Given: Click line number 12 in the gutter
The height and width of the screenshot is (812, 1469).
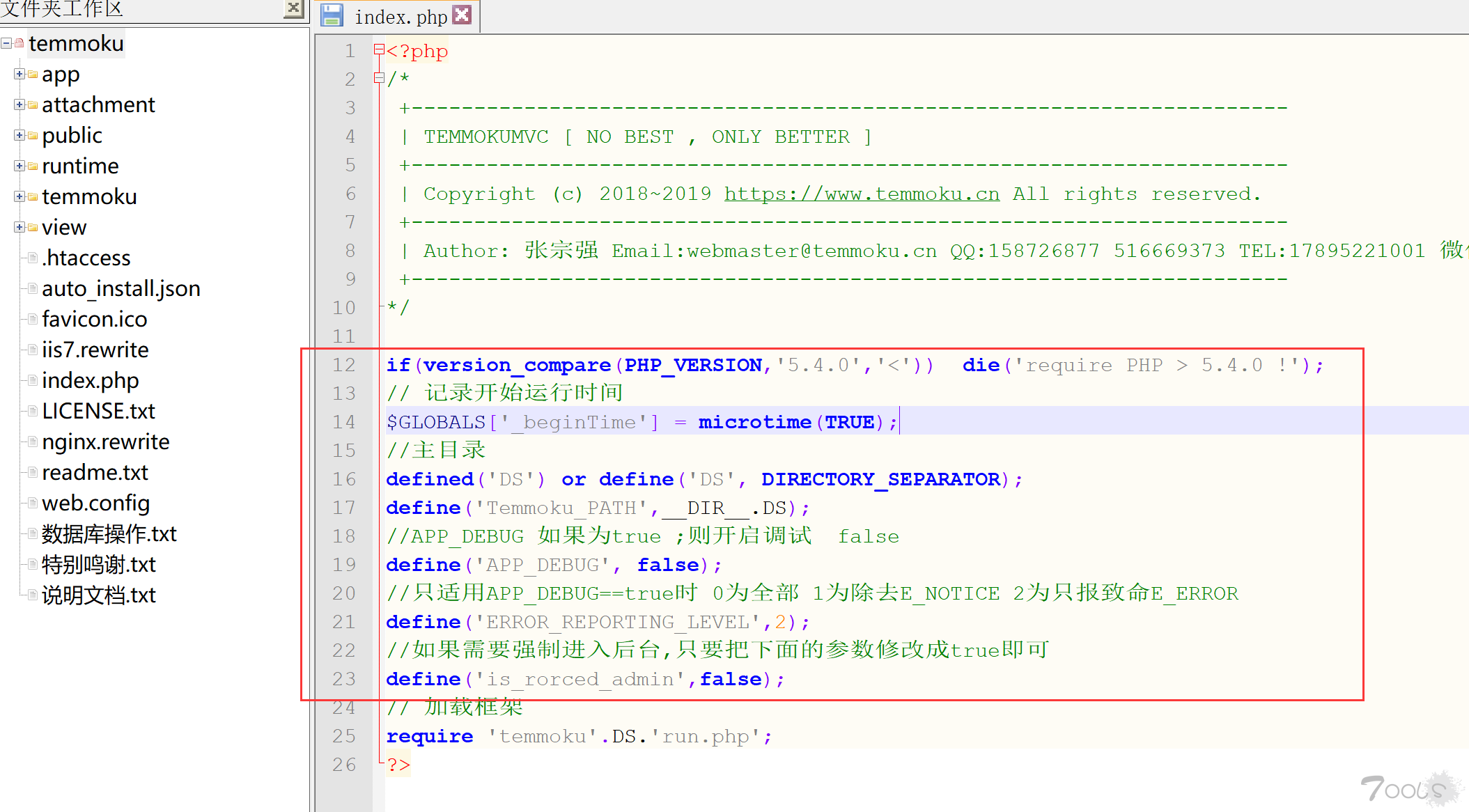Looking at the screenshot, I should [344, 365].
